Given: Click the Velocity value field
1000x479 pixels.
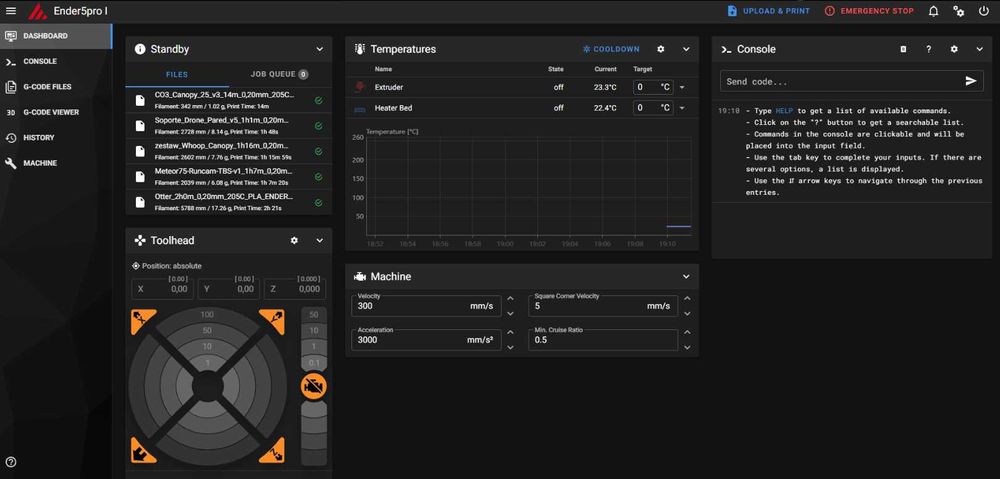Looking at the screenshot, I should coord(425,306).
